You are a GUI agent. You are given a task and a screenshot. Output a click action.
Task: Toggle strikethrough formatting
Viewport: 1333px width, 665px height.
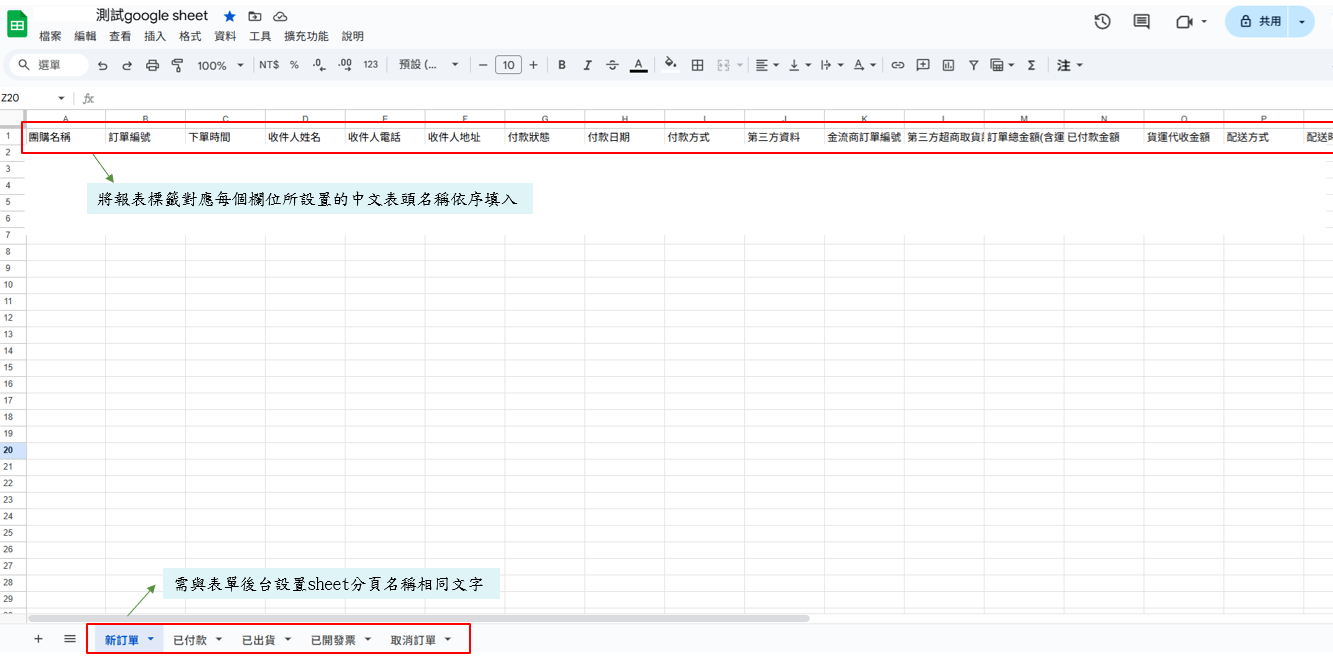(612, 65)
